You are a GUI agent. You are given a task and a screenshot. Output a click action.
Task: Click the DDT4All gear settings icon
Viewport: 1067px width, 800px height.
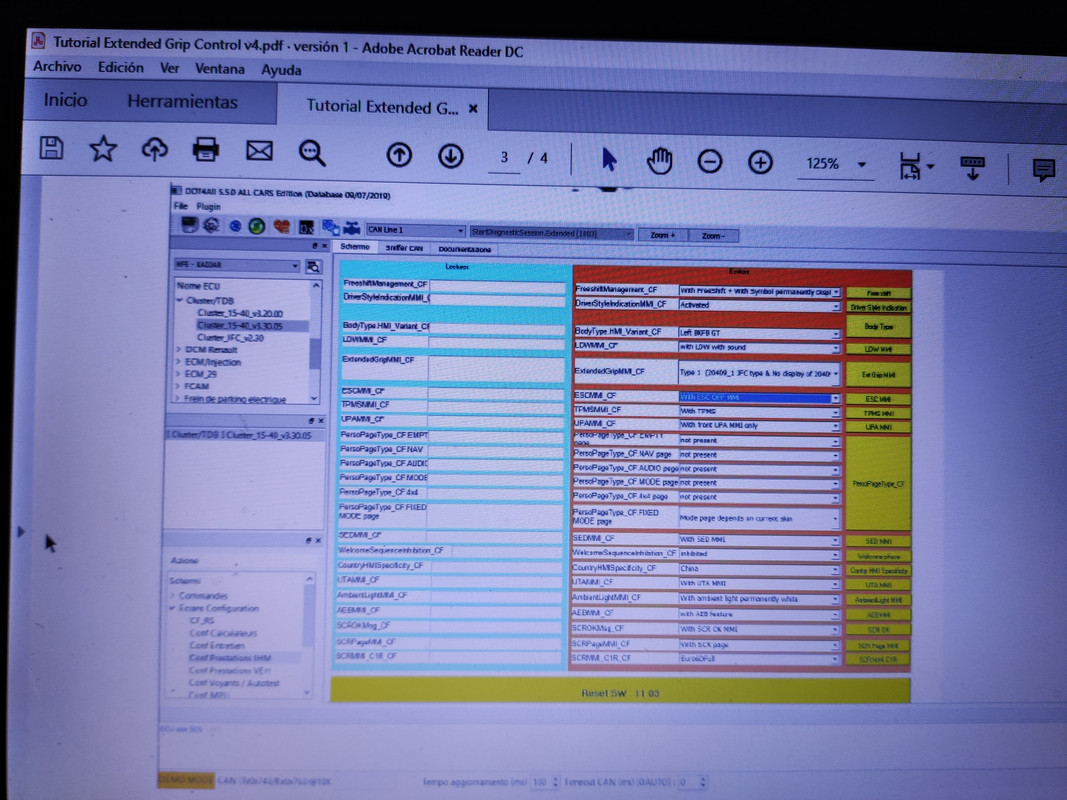(212, 225)
